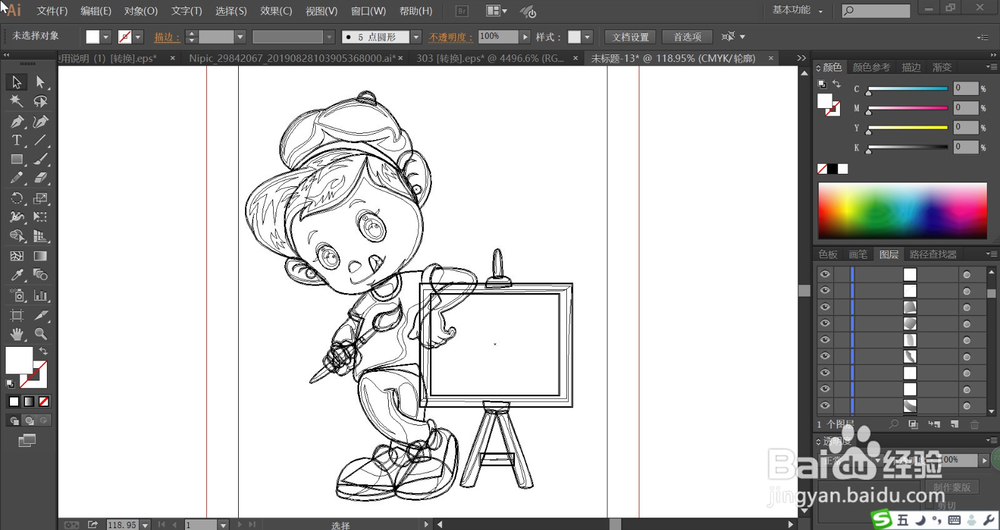Image resolution: width=1000 pixels, height=530 pixels.
Task: Select the Paintbrush tool
Action: point(41,159)
